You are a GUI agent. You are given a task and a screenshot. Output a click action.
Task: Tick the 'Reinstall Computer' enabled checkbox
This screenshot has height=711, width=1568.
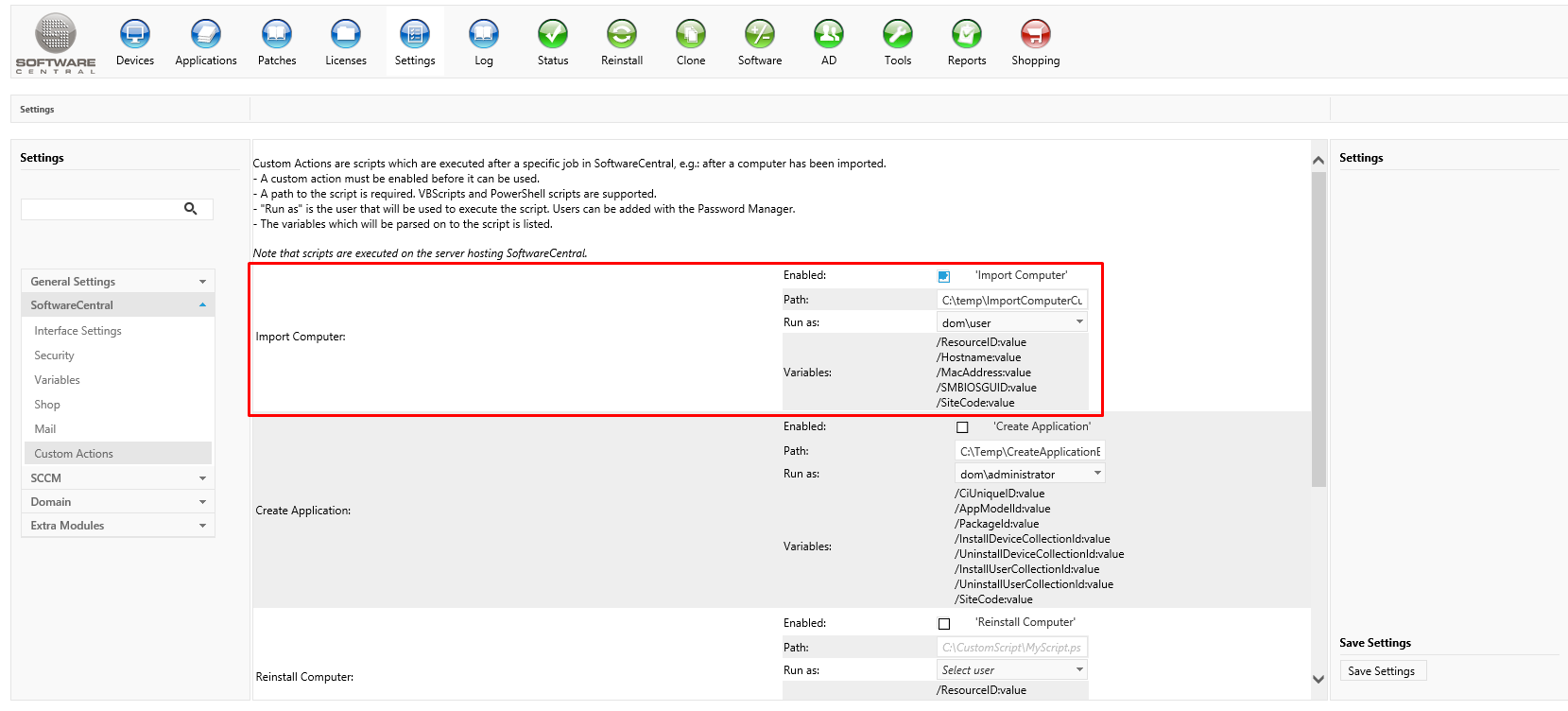tap(944, 624)
